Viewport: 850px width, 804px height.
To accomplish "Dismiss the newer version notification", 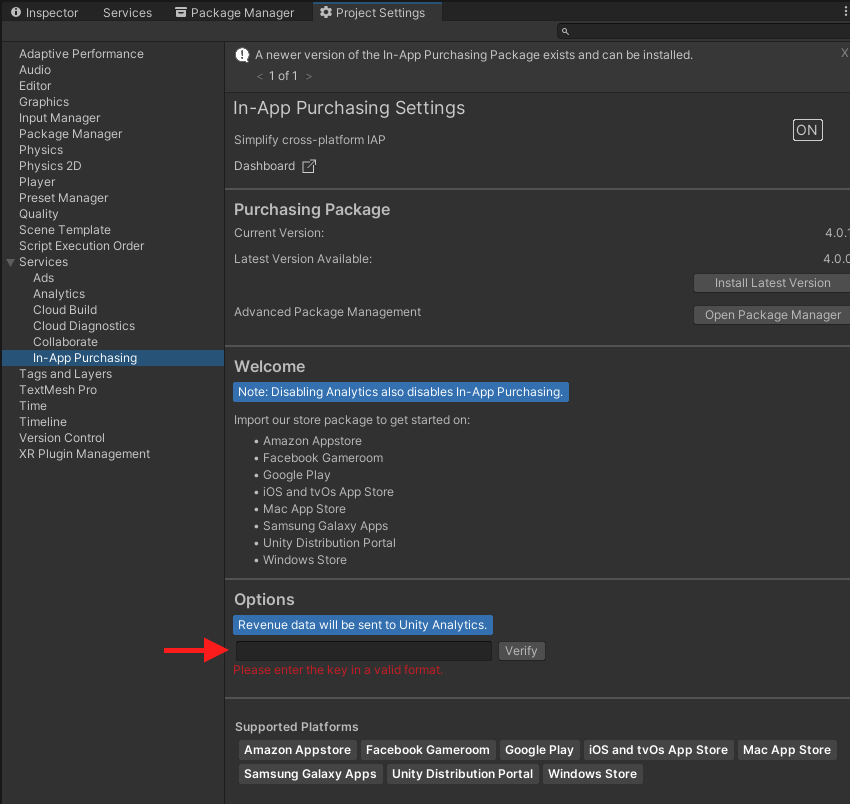I will tap(844, 53).
